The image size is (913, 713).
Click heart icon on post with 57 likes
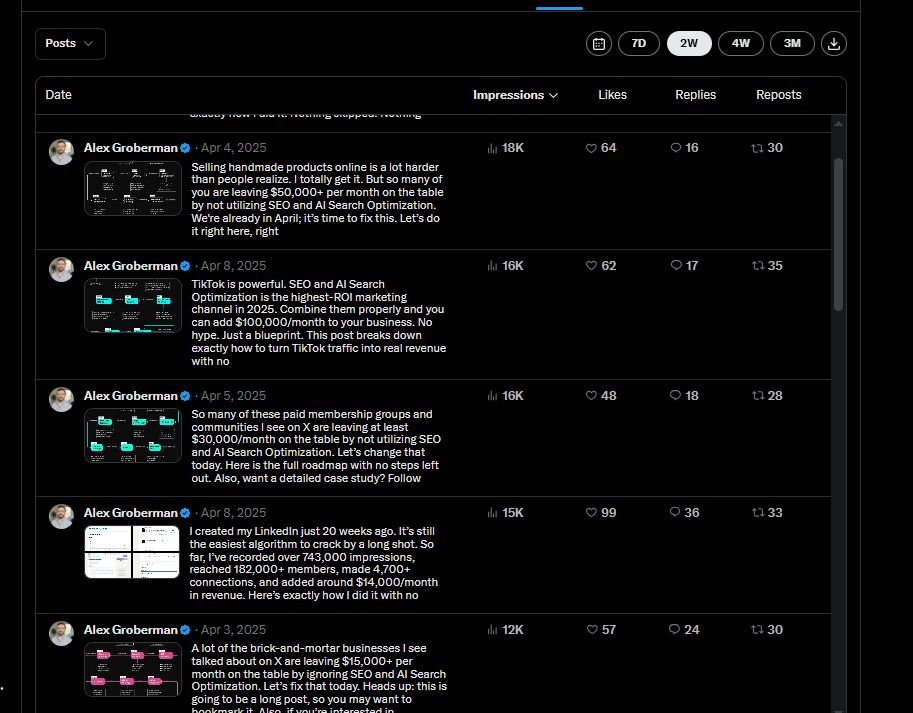pos(591,630)
